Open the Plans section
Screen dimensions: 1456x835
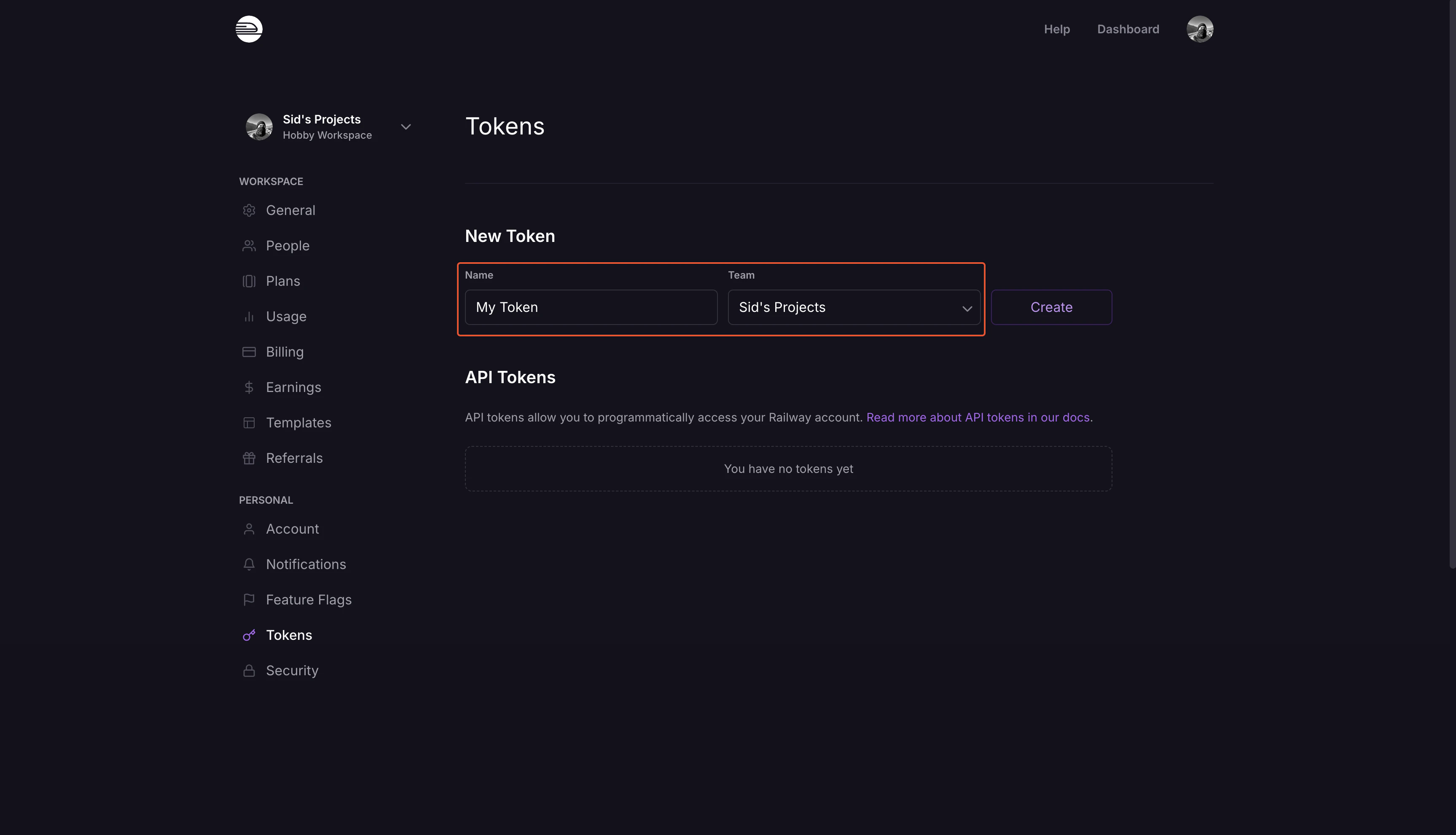pyautogui.click(x=283, y=281)
